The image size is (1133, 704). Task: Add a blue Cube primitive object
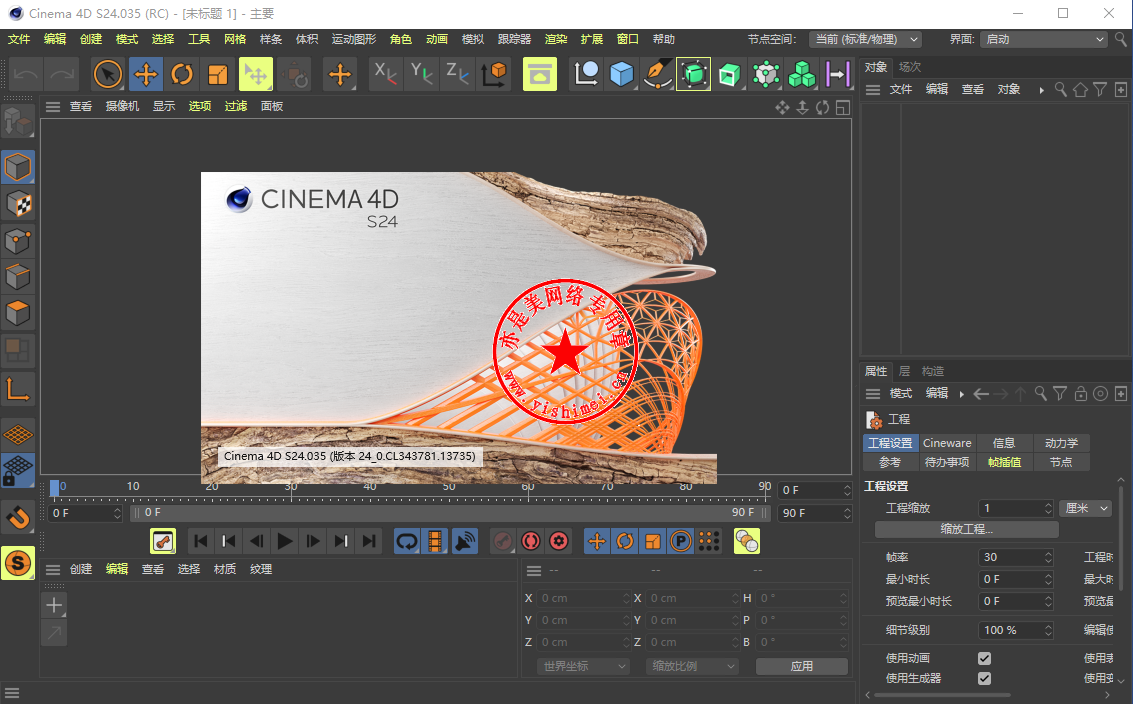coord(621,74)
